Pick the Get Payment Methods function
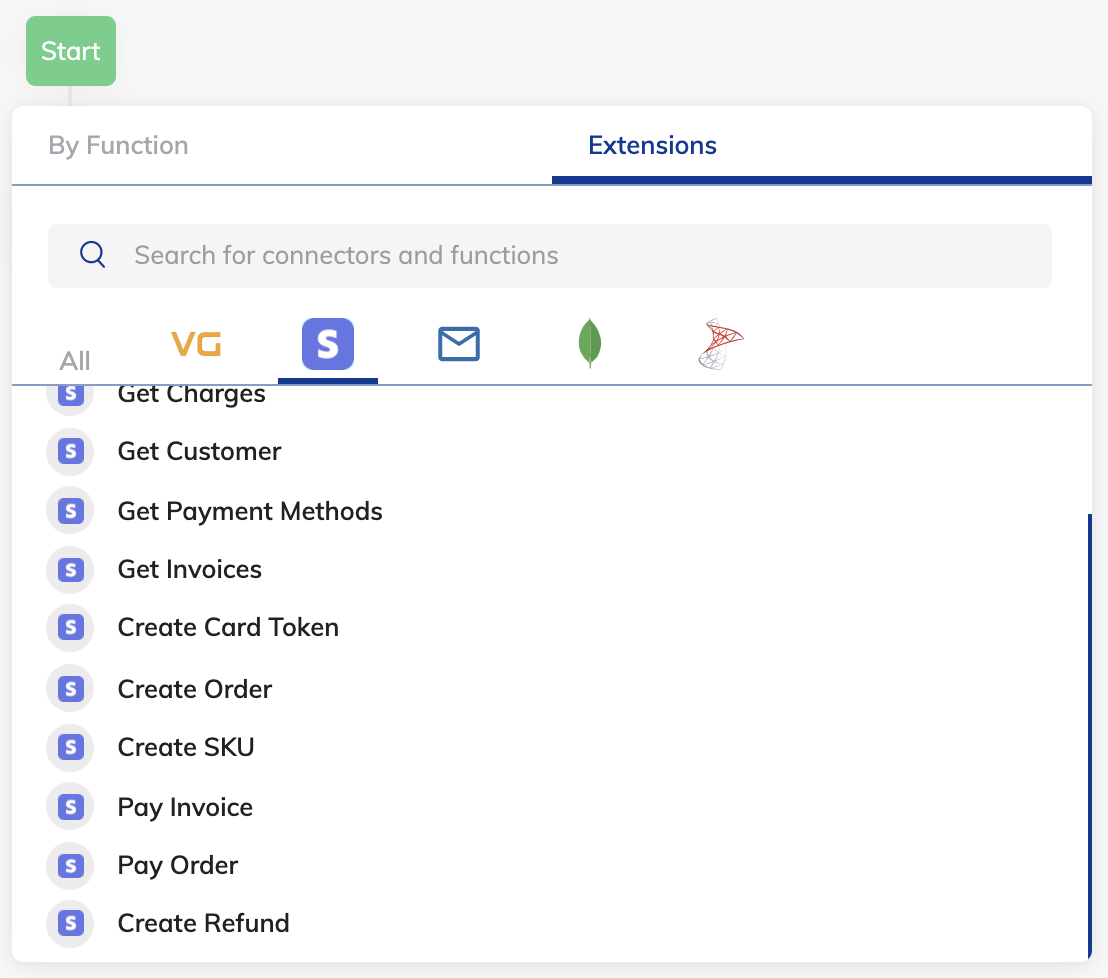The height and width of the screenshot is (978, 1108). pos(250,512)
